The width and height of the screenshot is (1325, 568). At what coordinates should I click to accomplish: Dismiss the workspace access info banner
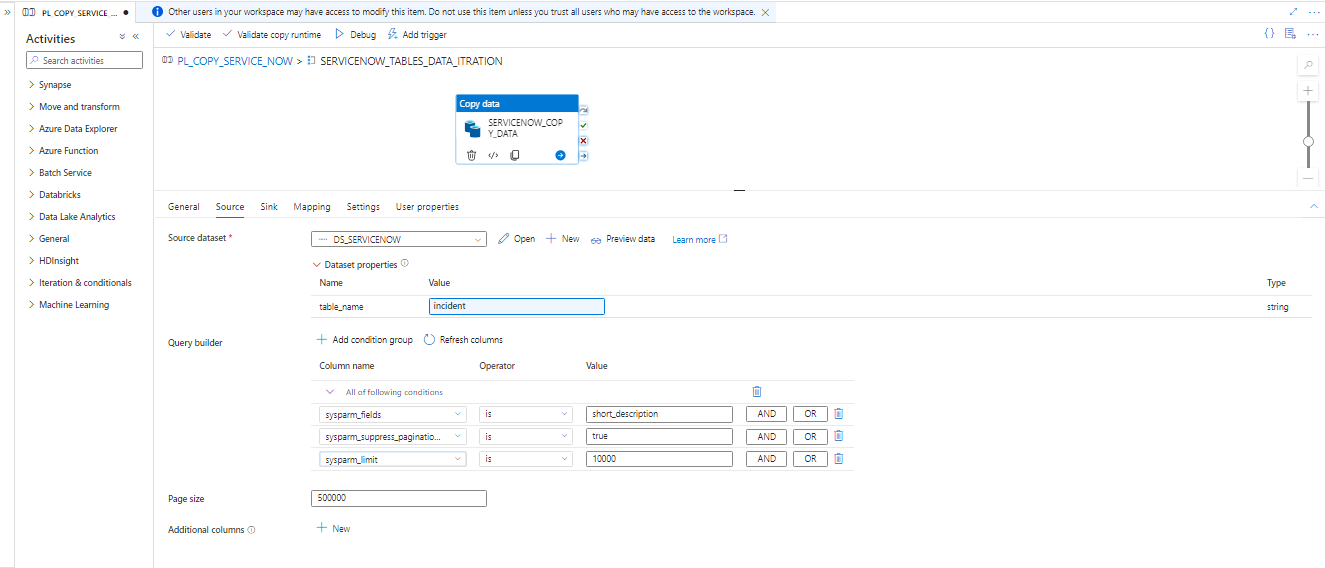pos(766,13)
